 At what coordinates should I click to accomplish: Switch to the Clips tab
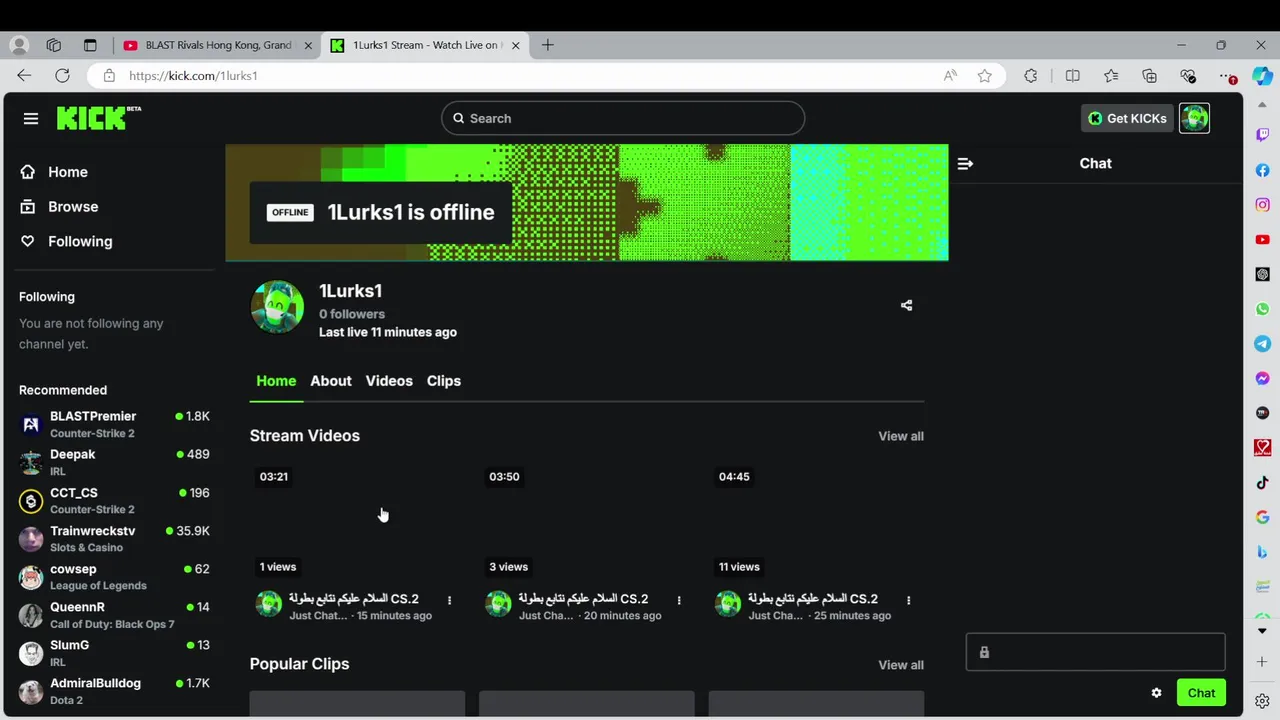(444, 381)
